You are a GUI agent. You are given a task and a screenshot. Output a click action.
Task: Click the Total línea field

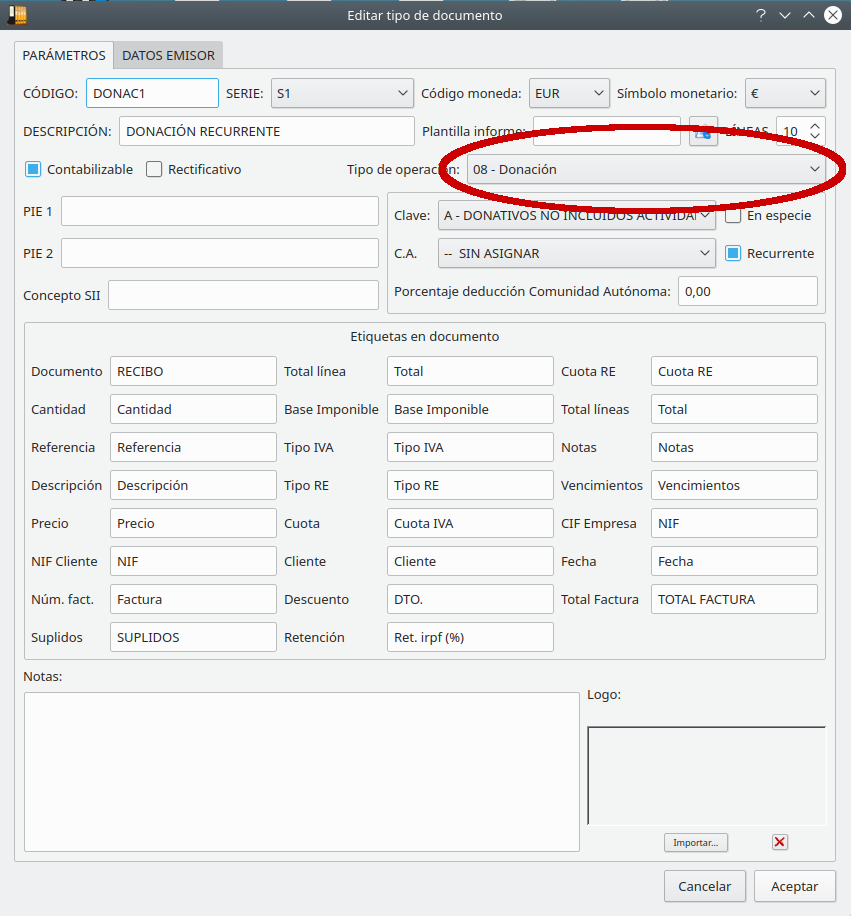pos(470,372)
